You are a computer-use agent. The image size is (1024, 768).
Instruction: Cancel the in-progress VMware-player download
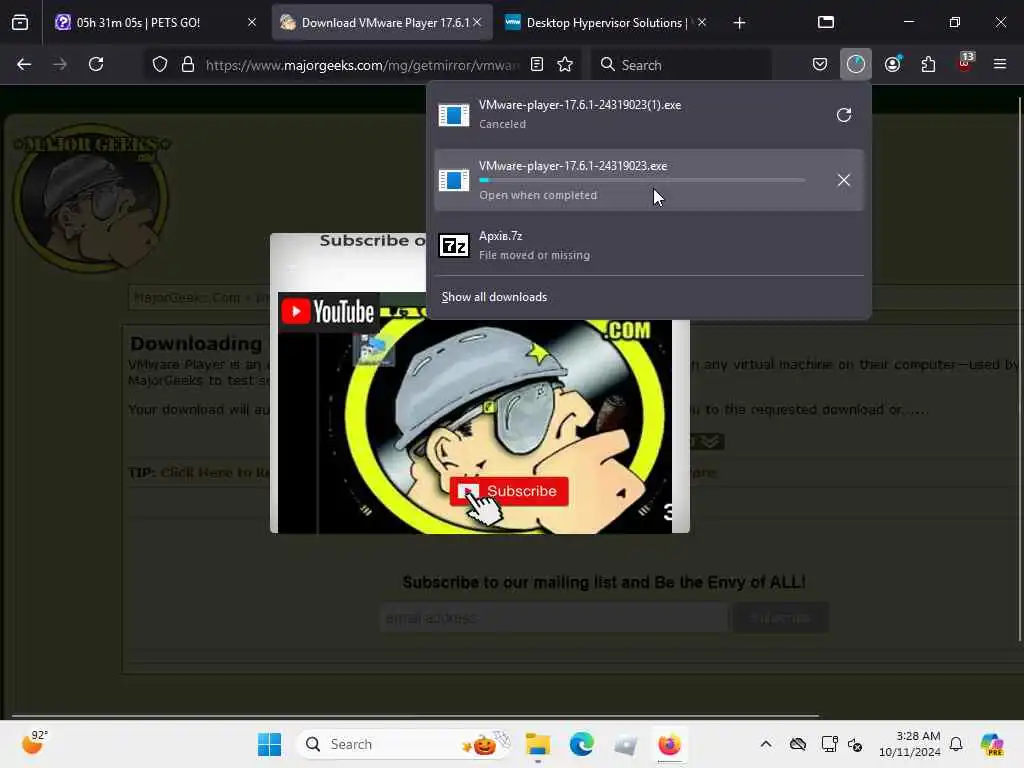[x=844, y=180]
